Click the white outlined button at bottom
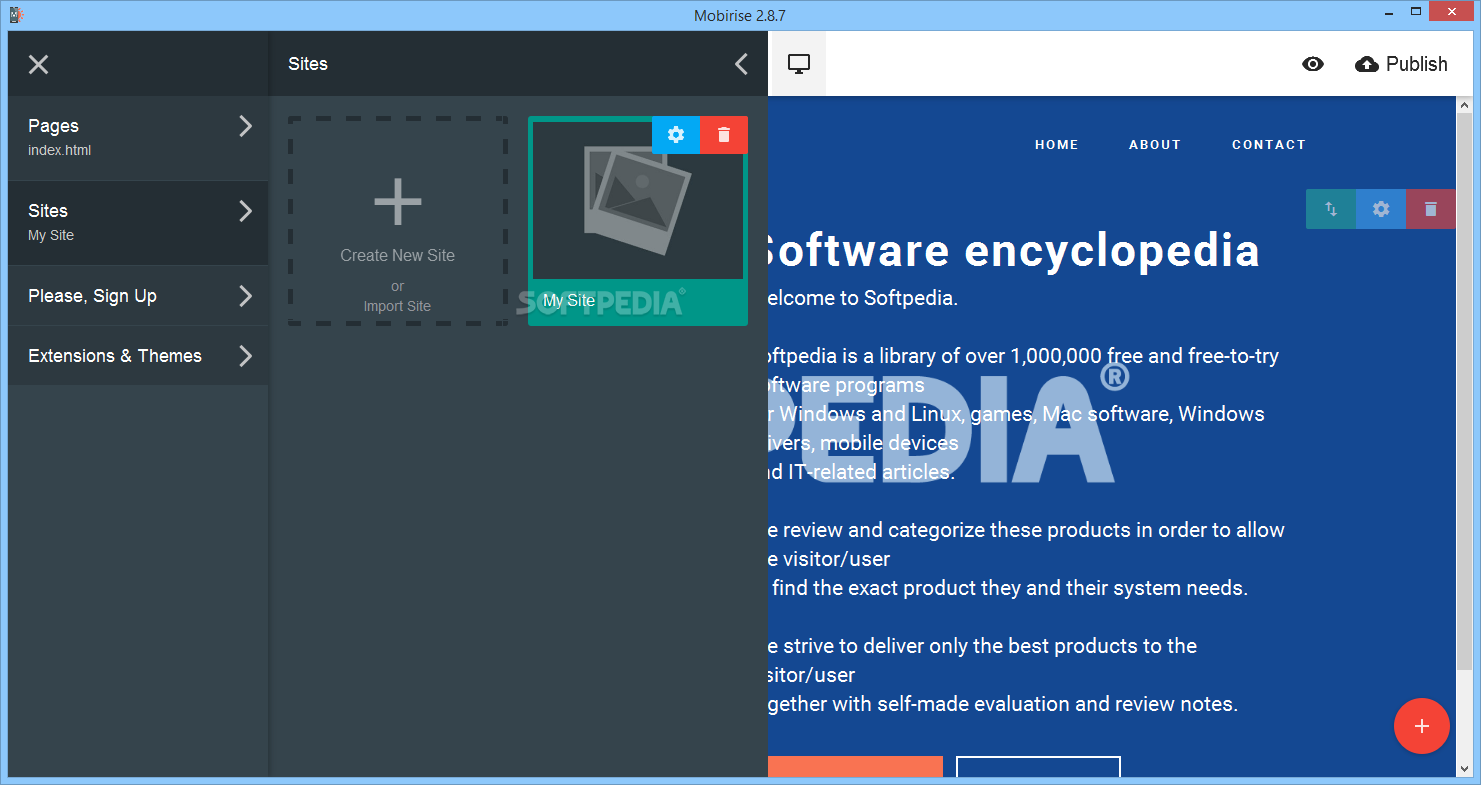The width and height of the screenshot is (1481, 785). (x=1038, y=767)
